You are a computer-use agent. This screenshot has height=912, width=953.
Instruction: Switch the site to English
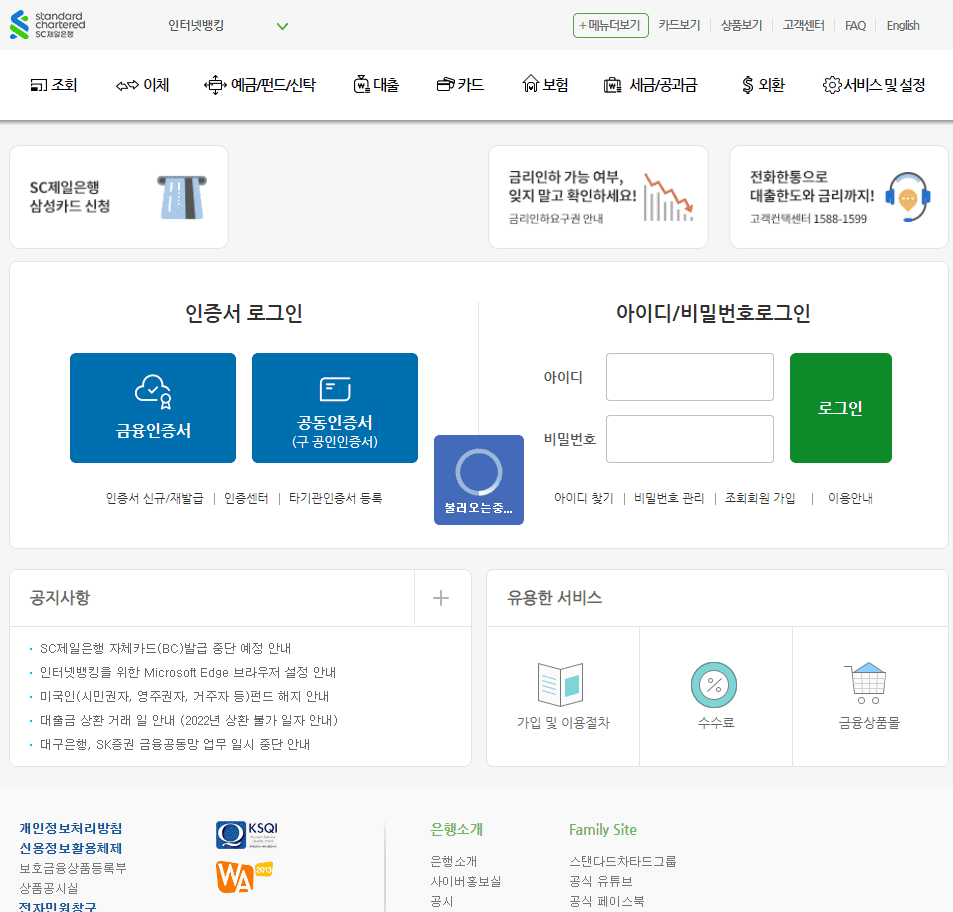point(902,24)
